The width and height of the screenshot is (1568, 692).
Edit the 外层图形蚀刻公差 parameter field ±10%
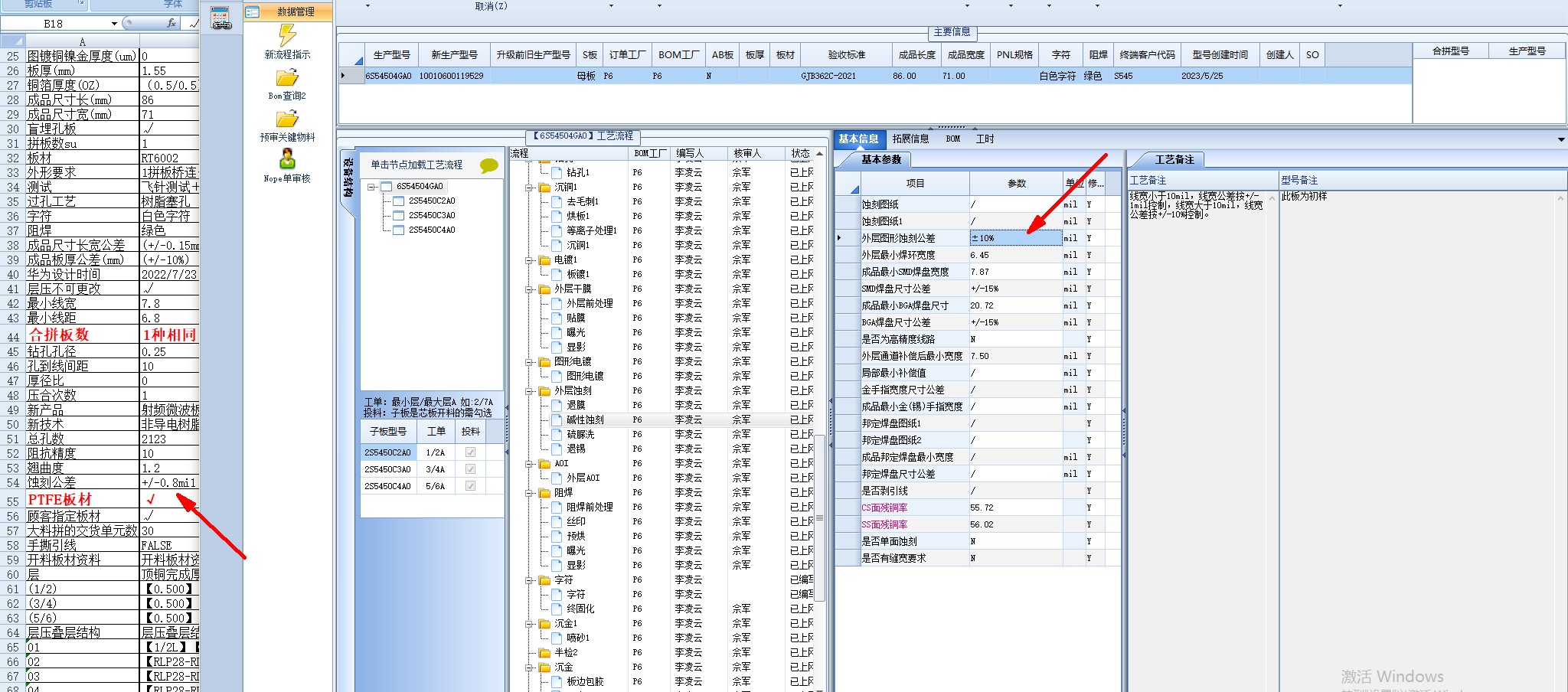point(1016,238)
